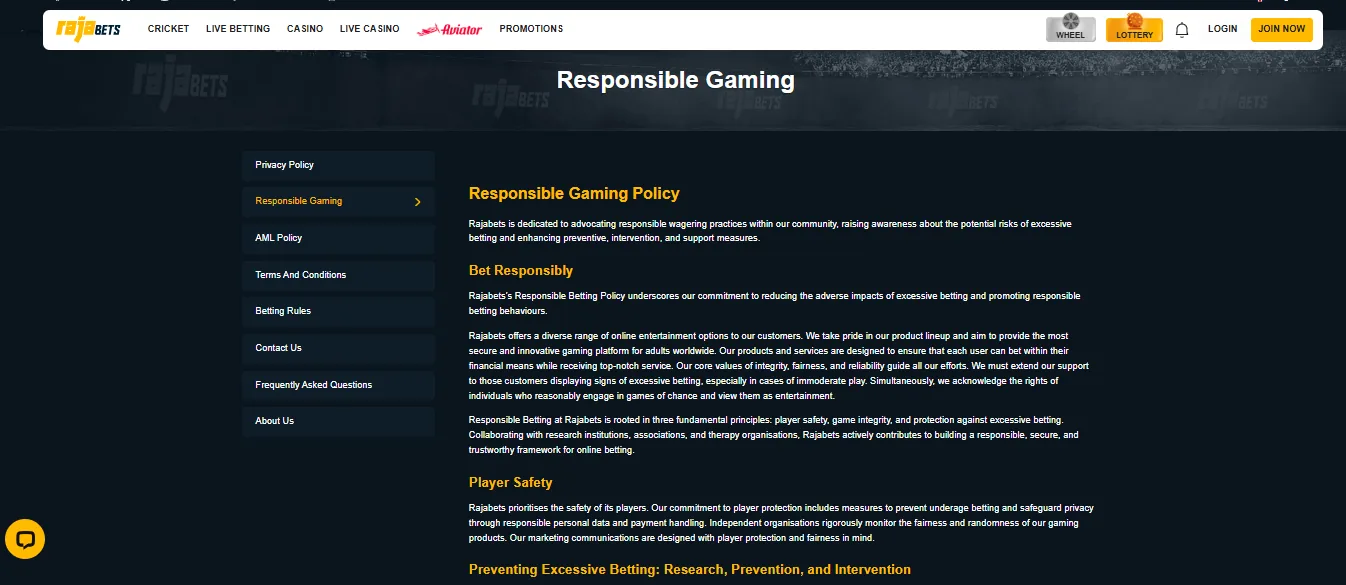This screenshot has width=1346, height=585.
Task: Click the Join Now button
Action: pyautogui.click(x=1281, y=29)
